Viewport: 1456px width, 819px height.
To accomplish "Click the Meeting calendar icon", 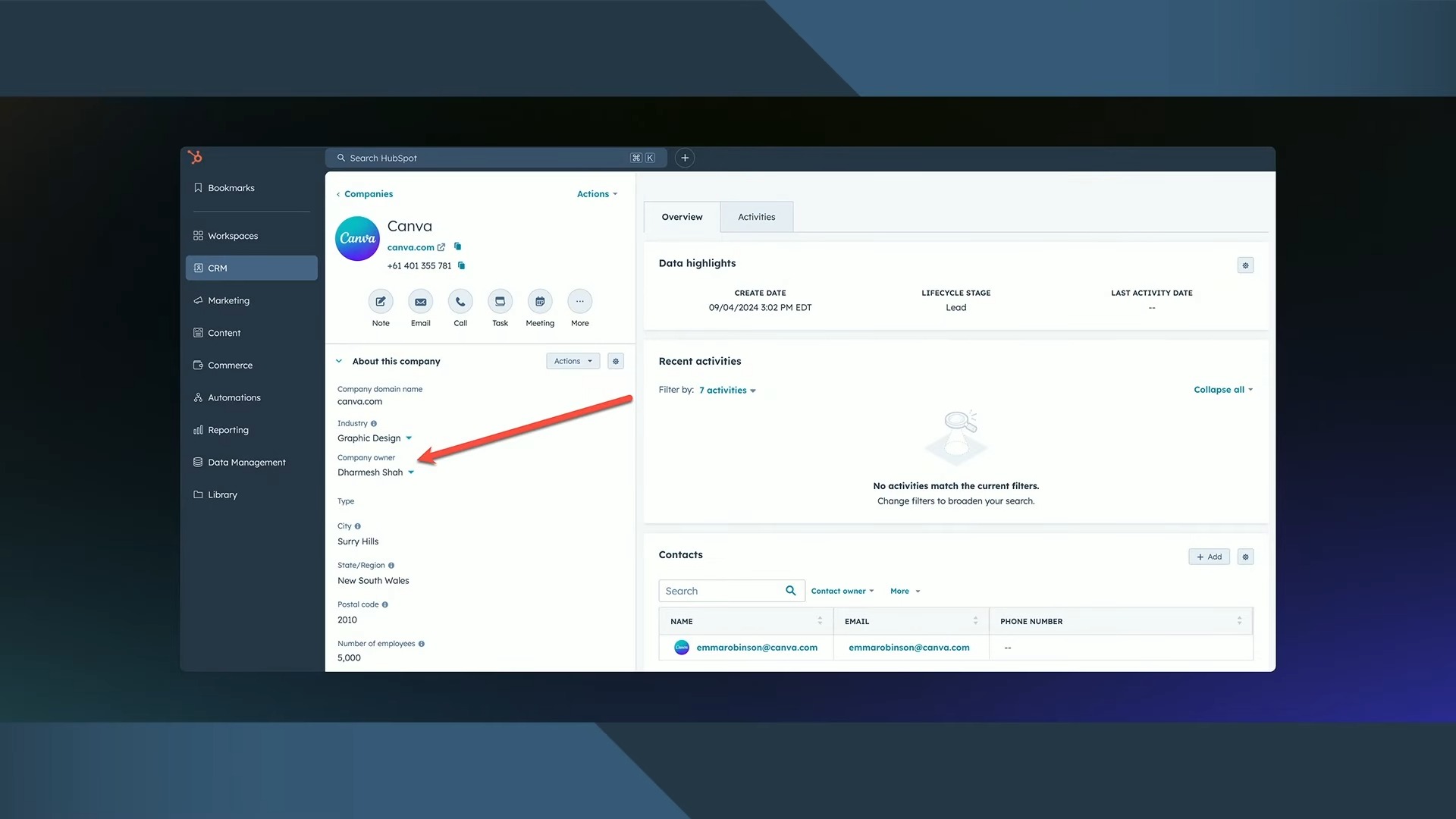I will pos(540,302).
